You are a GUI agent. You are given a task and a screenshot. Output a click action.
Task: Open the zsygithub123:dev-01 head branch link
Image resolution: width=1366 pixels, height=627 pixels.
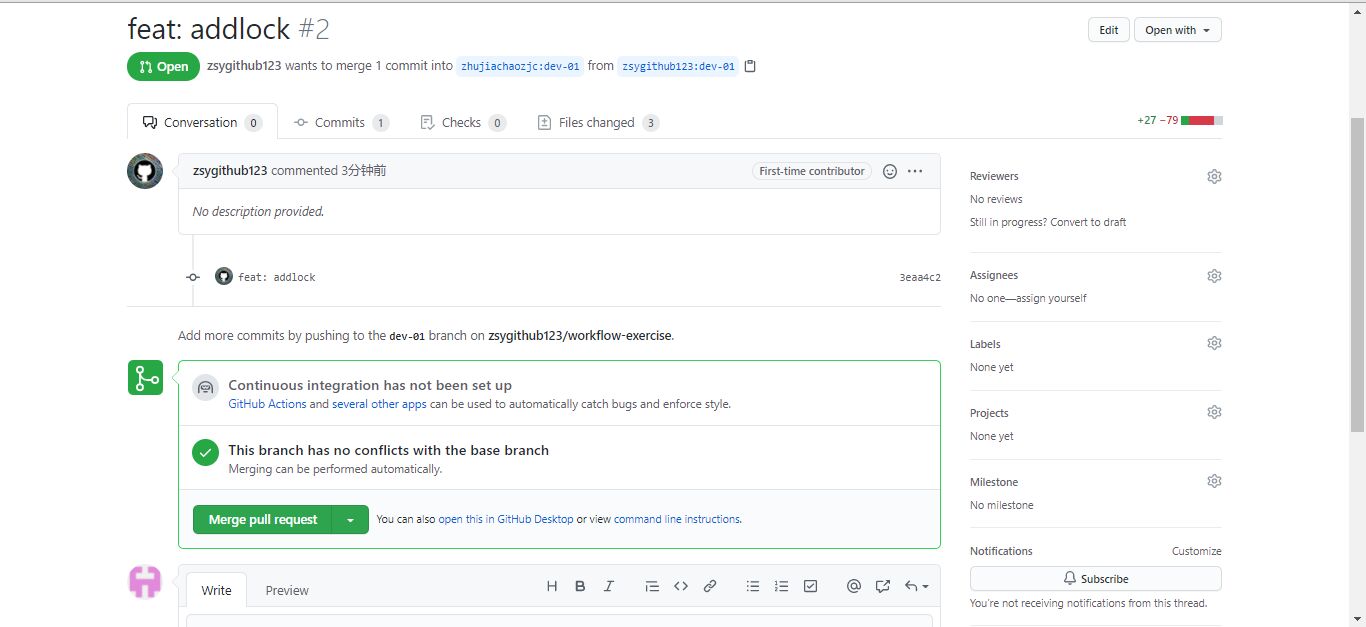(678, 67)
